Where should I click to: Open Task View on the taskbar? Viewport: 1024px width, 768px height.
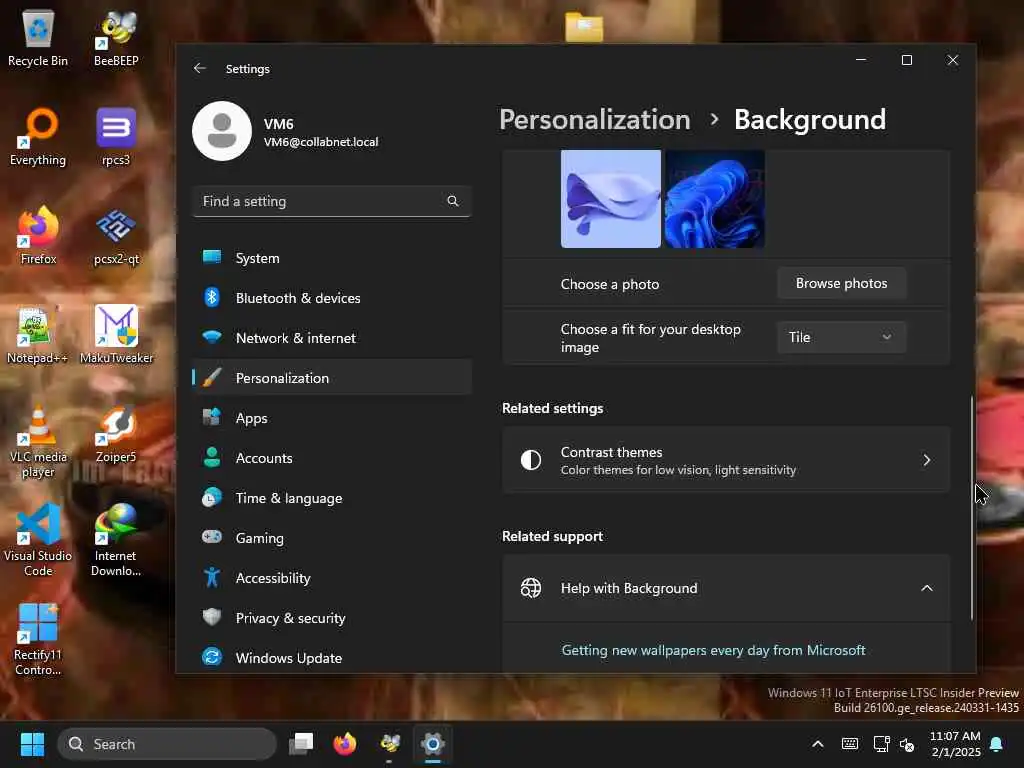tap(301, 744)
